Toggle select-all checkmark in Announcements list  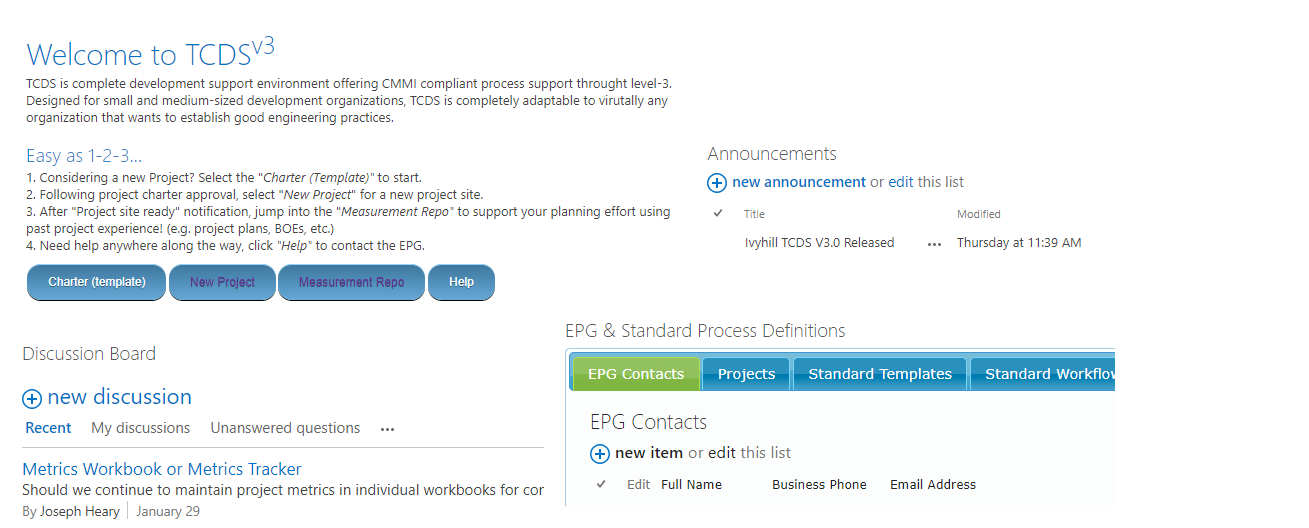[x=718, y=214]
